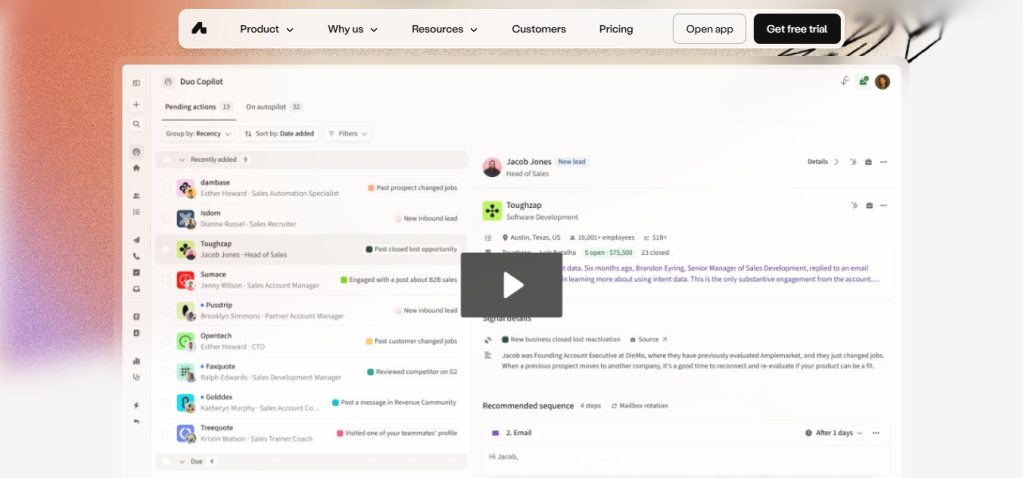Screen dimensions: 1024x478
Task: Open search via the sidebar magnifier icon
Action: tap(136, 124)
